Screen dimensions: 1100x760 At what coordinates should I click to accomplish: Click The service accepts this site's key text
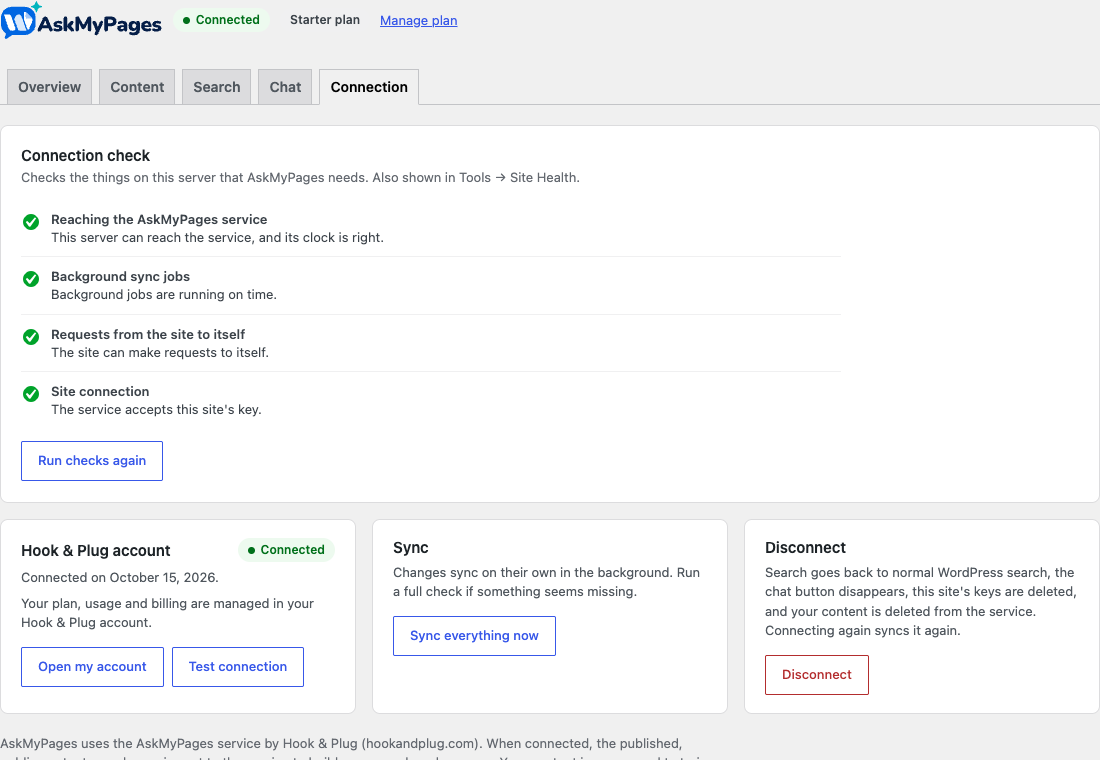coord(156,410)
